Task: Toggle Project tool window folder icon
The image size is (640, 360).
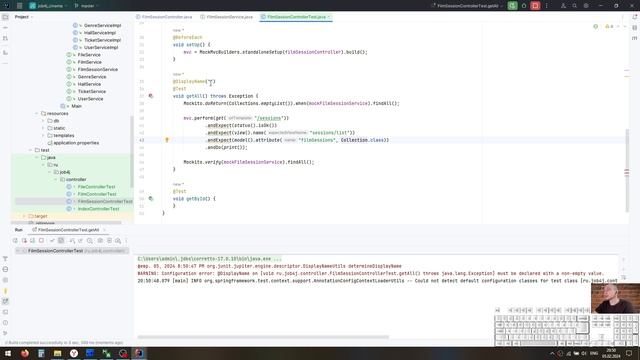Action: point(5,17)
